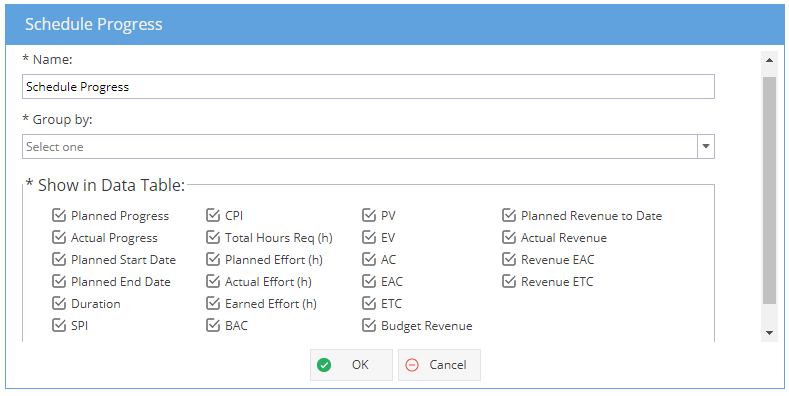Toggle the Actual Revenue checkbox
789x396 pixels.
point(509,237)
